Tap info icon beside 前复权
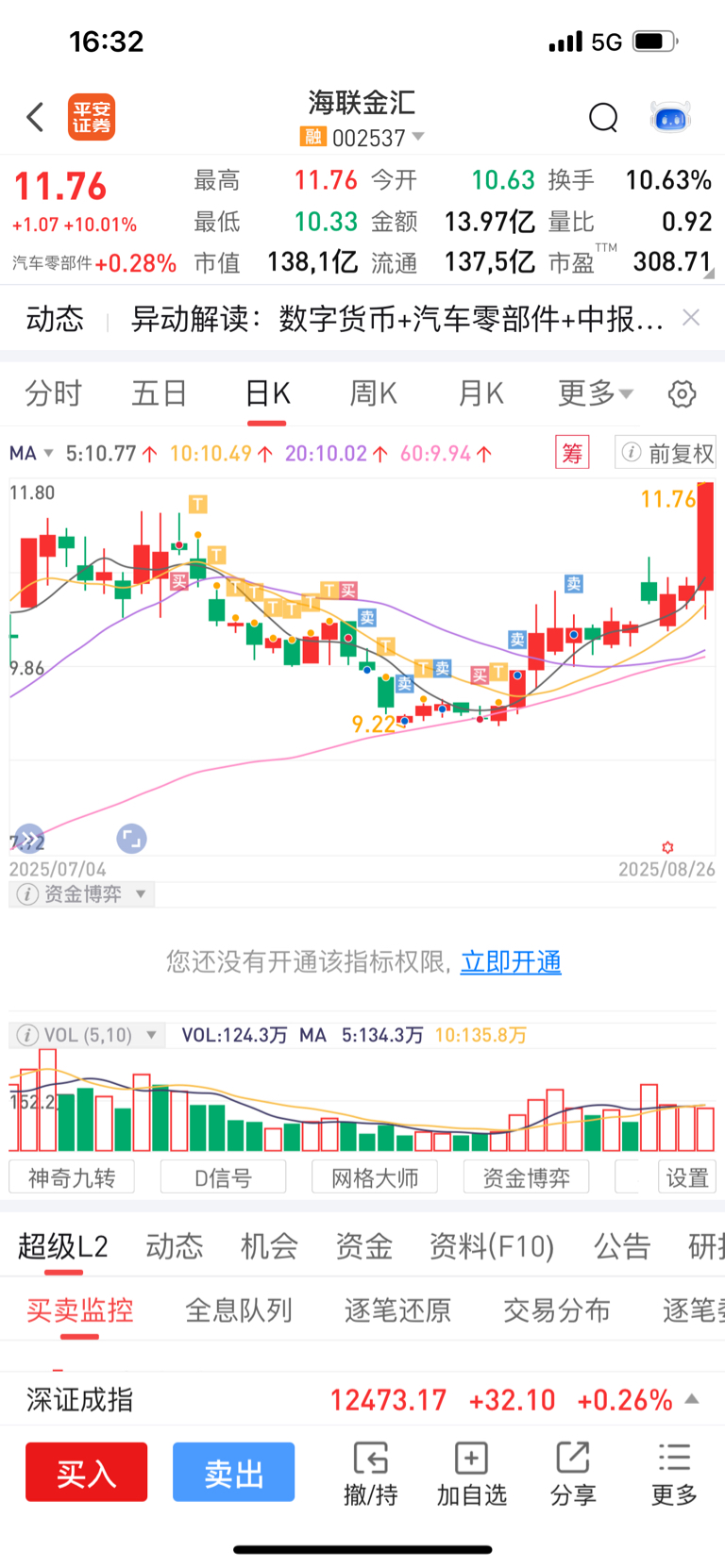 pyautogui.click(x=632, y=453)
